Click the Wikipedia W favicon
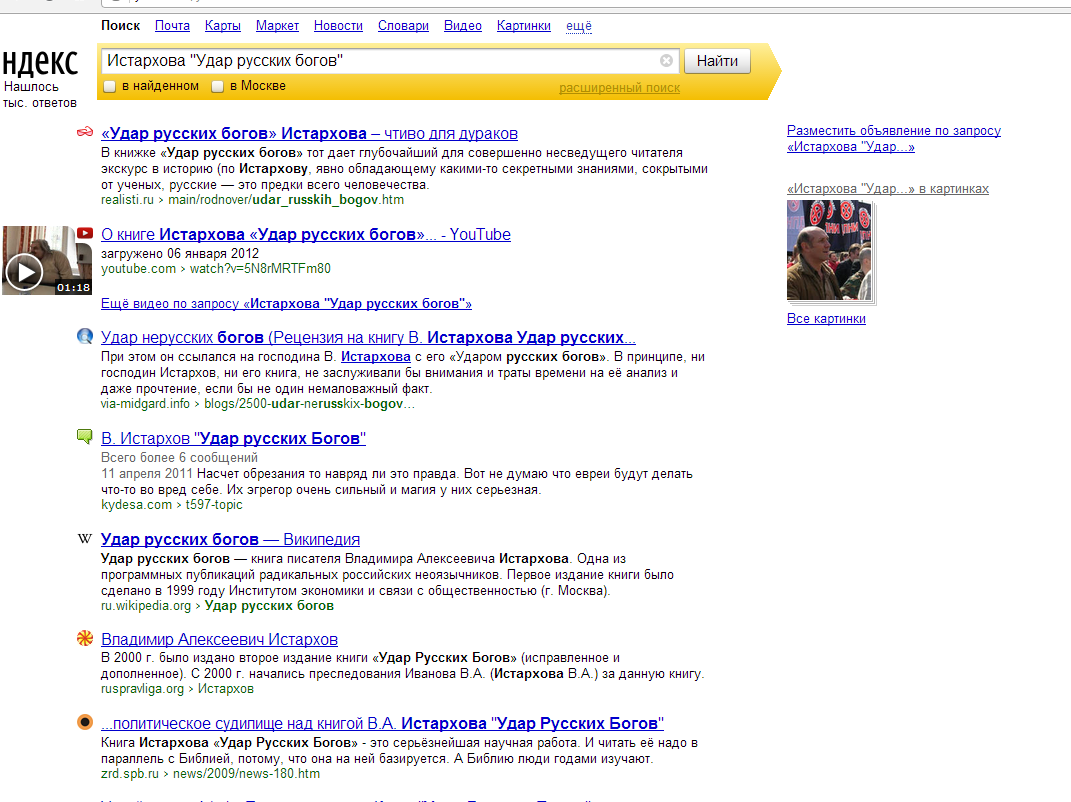This screenshot has width=1071, height=802. (x=85, y=538)
